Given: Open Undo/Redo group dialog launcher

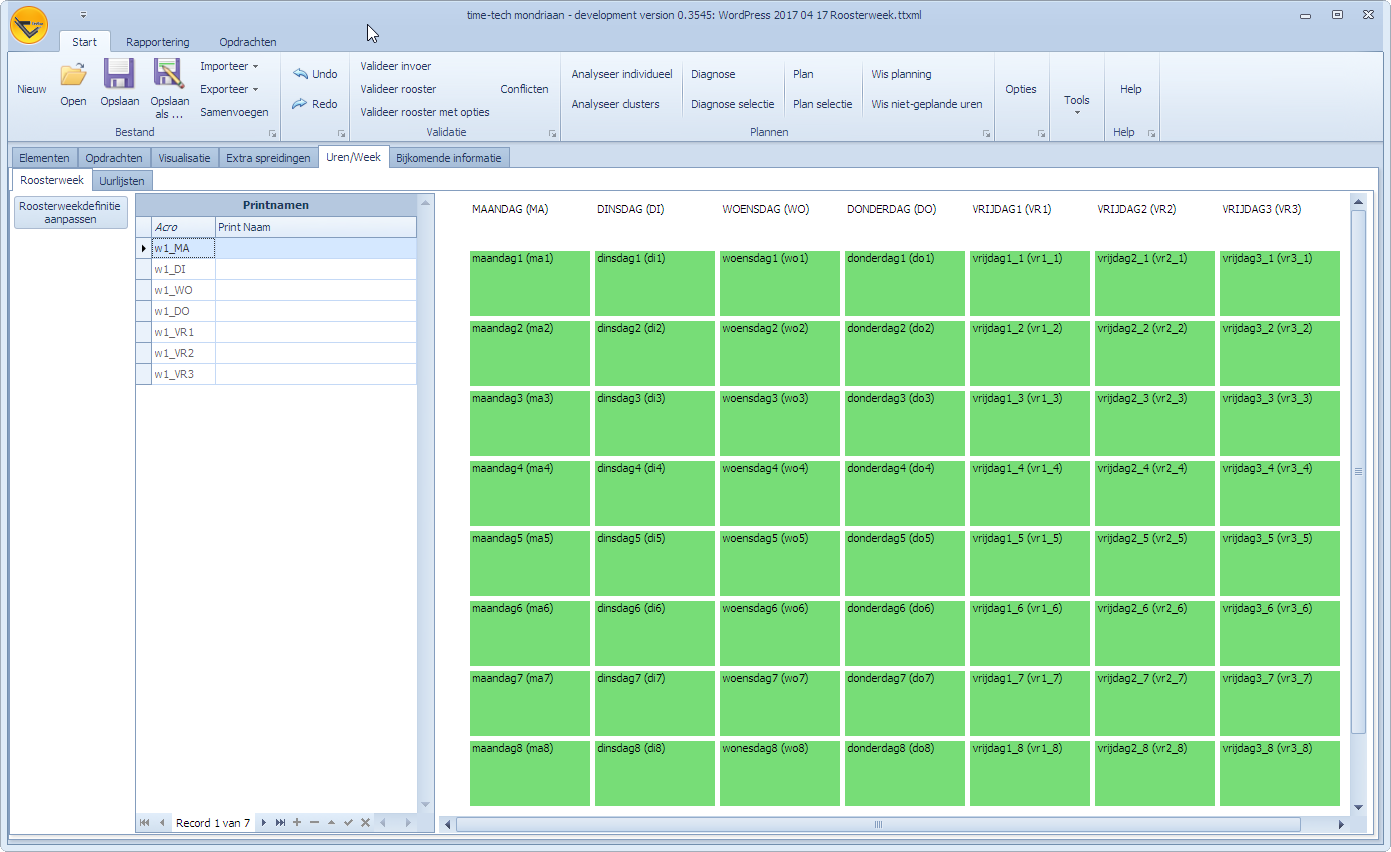Looking at the screenshot, I should coord(341,133).
